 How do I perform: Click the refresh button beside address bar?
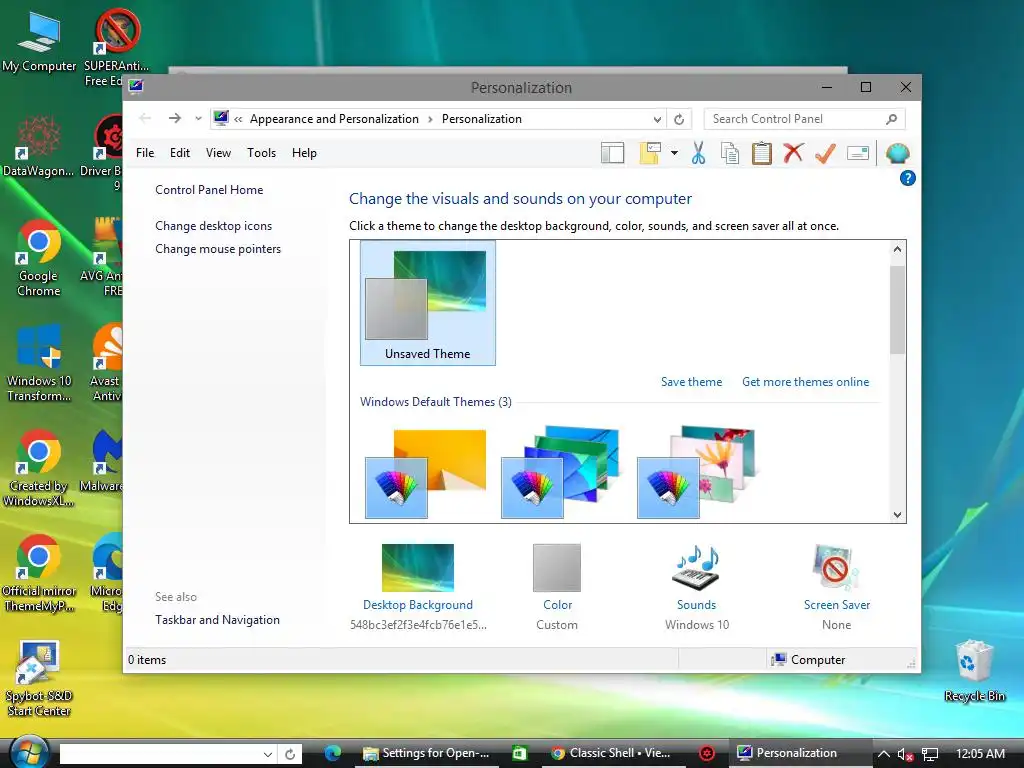[x=679, y=120]
